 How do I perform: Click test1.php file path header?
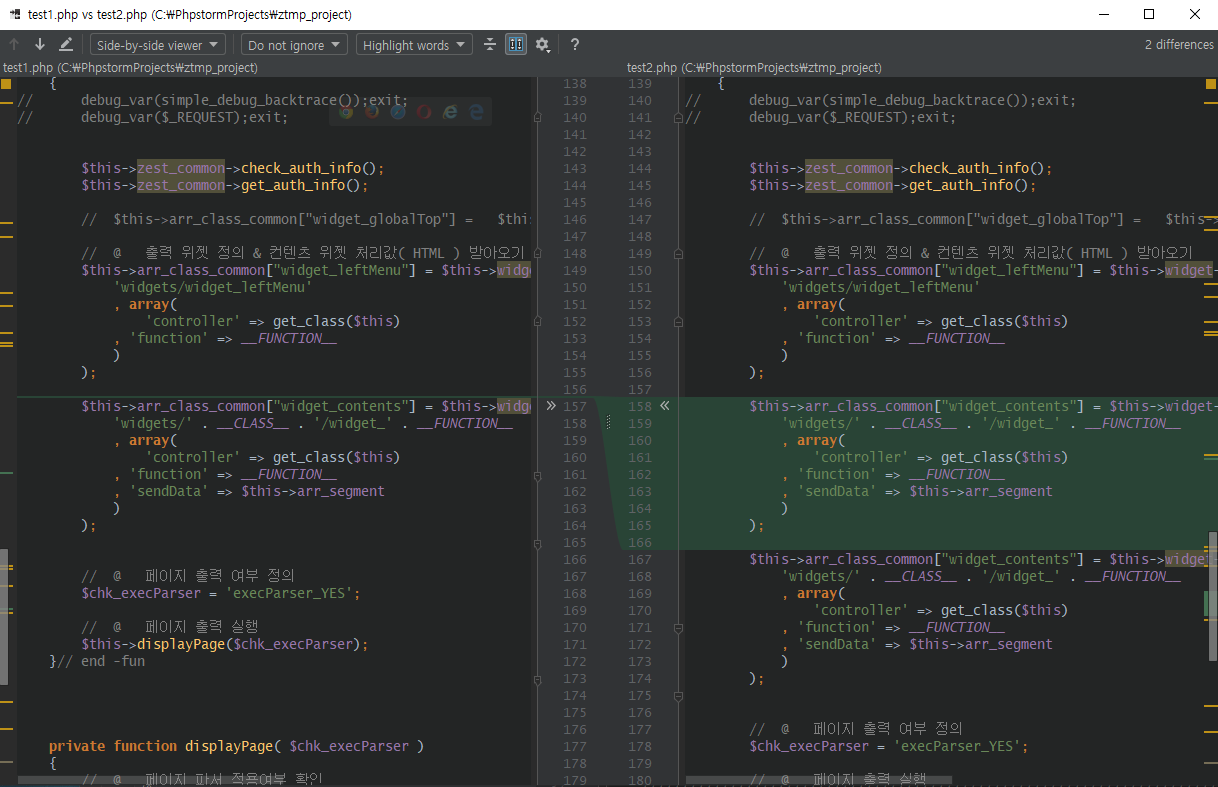pos(130,68)
